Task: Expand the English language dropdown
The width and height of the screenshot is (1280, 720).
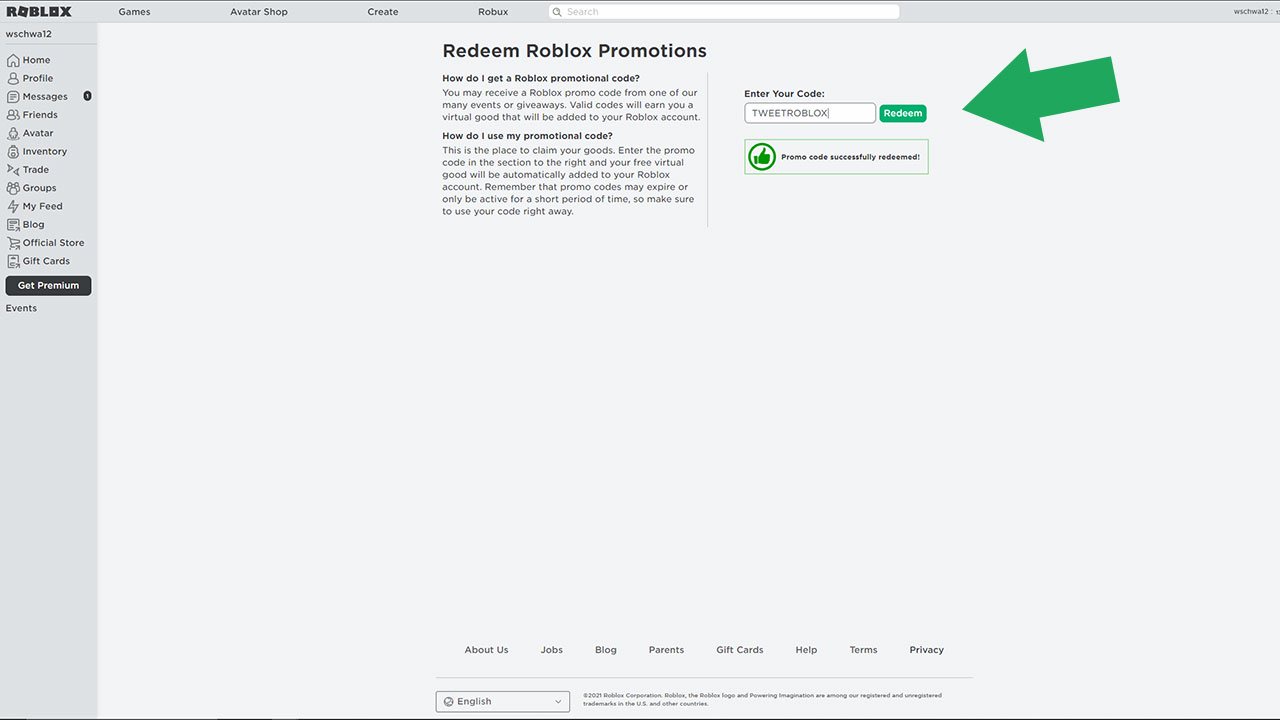Action: pos(502,702)
